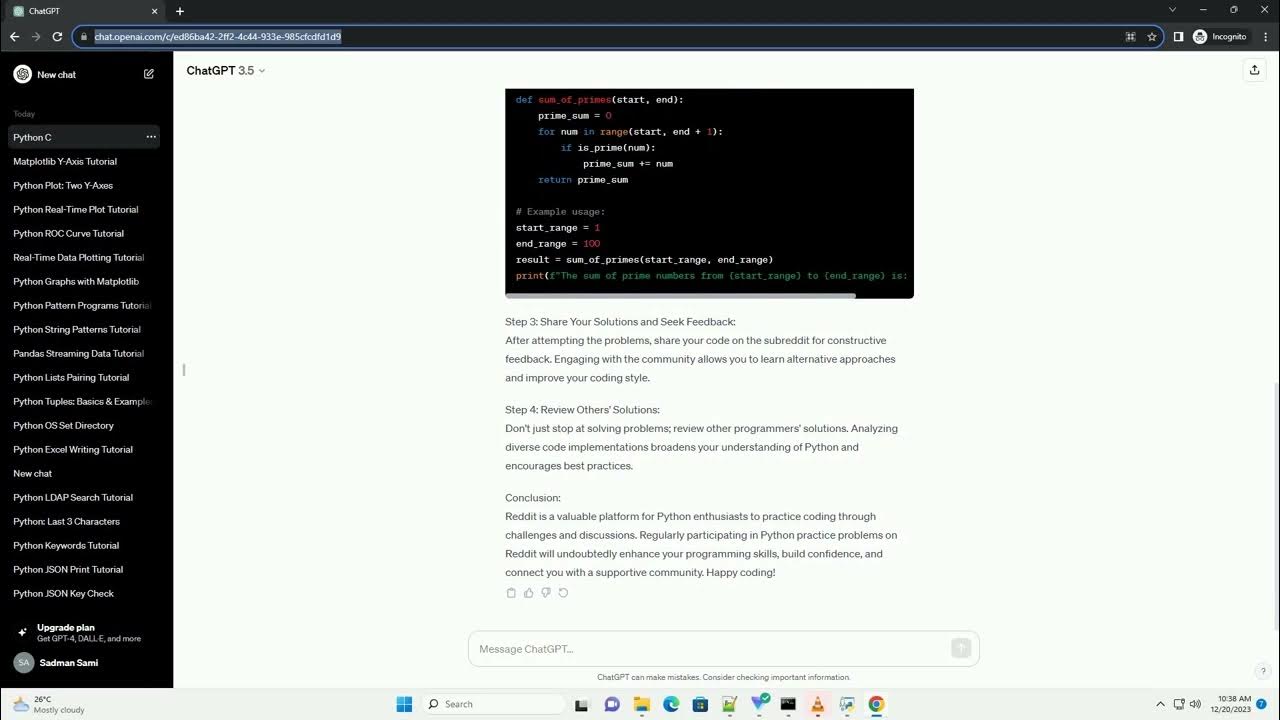Click the ChatGPT logo beside New chat
The height and width of the screenshot is (720, 1280).
22,74
